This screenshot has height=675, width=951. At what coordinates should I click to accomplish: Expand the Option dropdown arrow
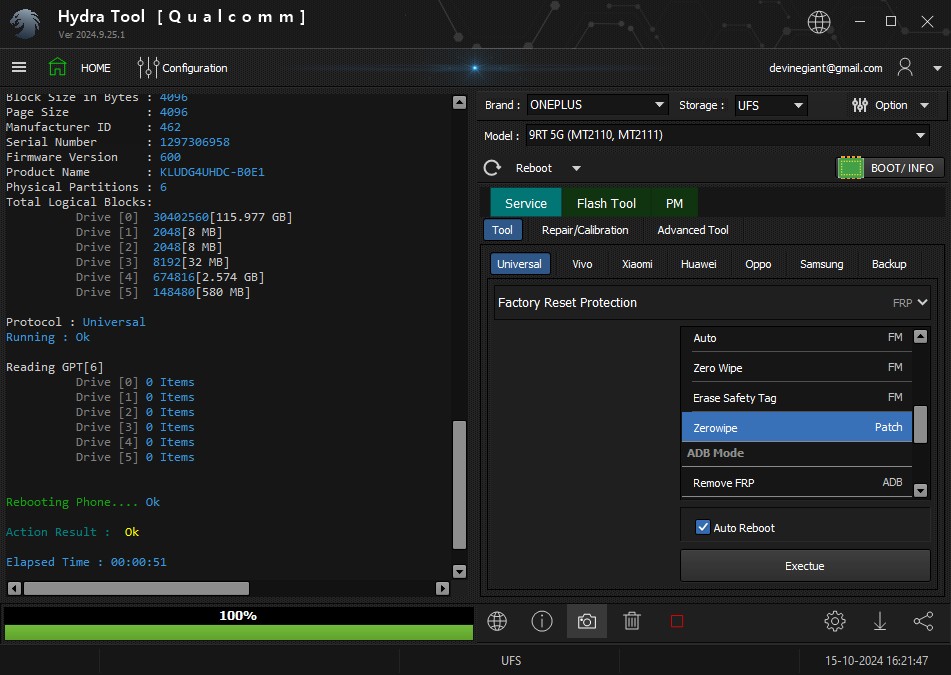[924, 106]
